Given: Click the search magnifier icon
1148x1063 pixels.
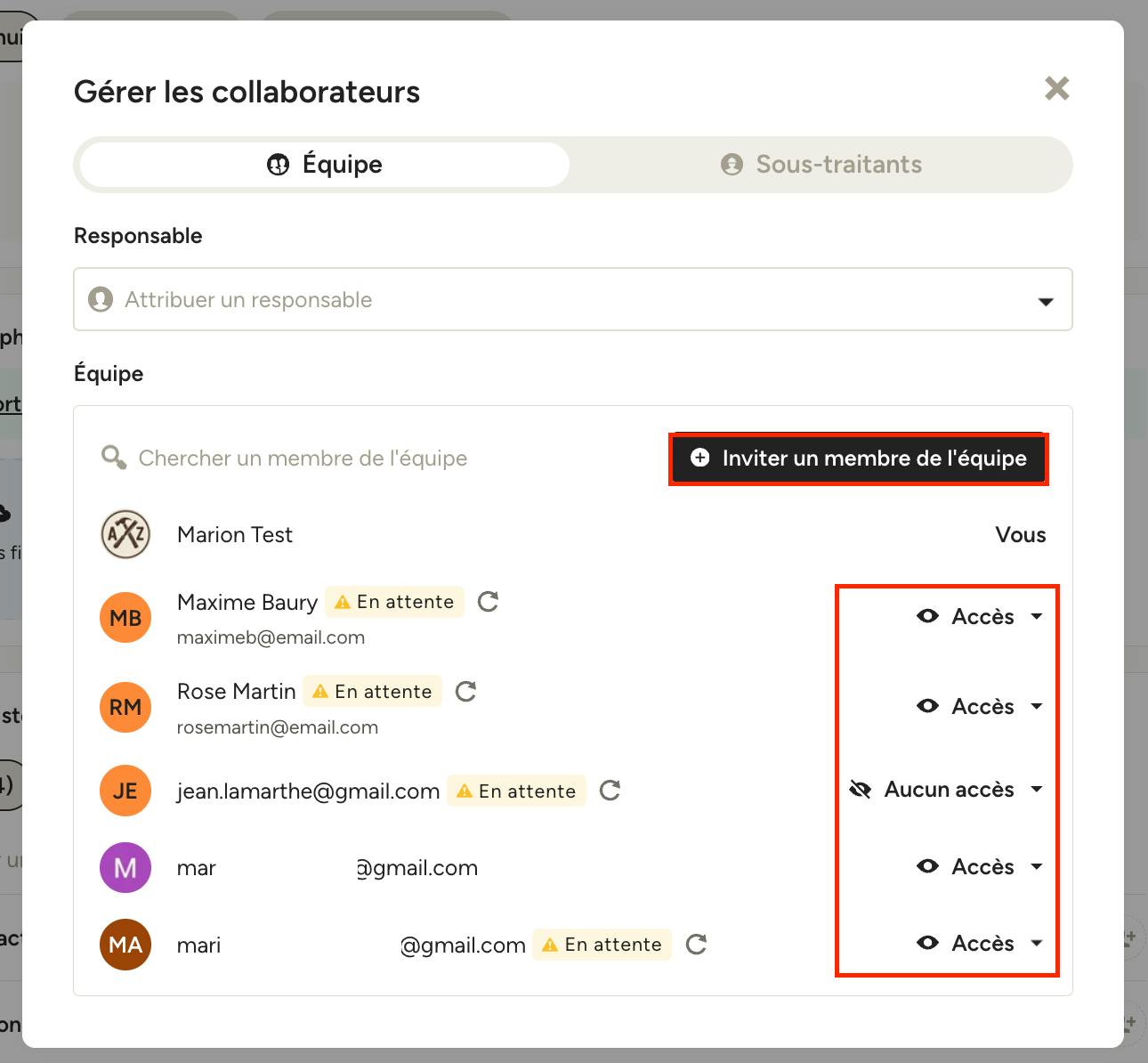Looking at the screenshot, I should click(x=114, y=458).
